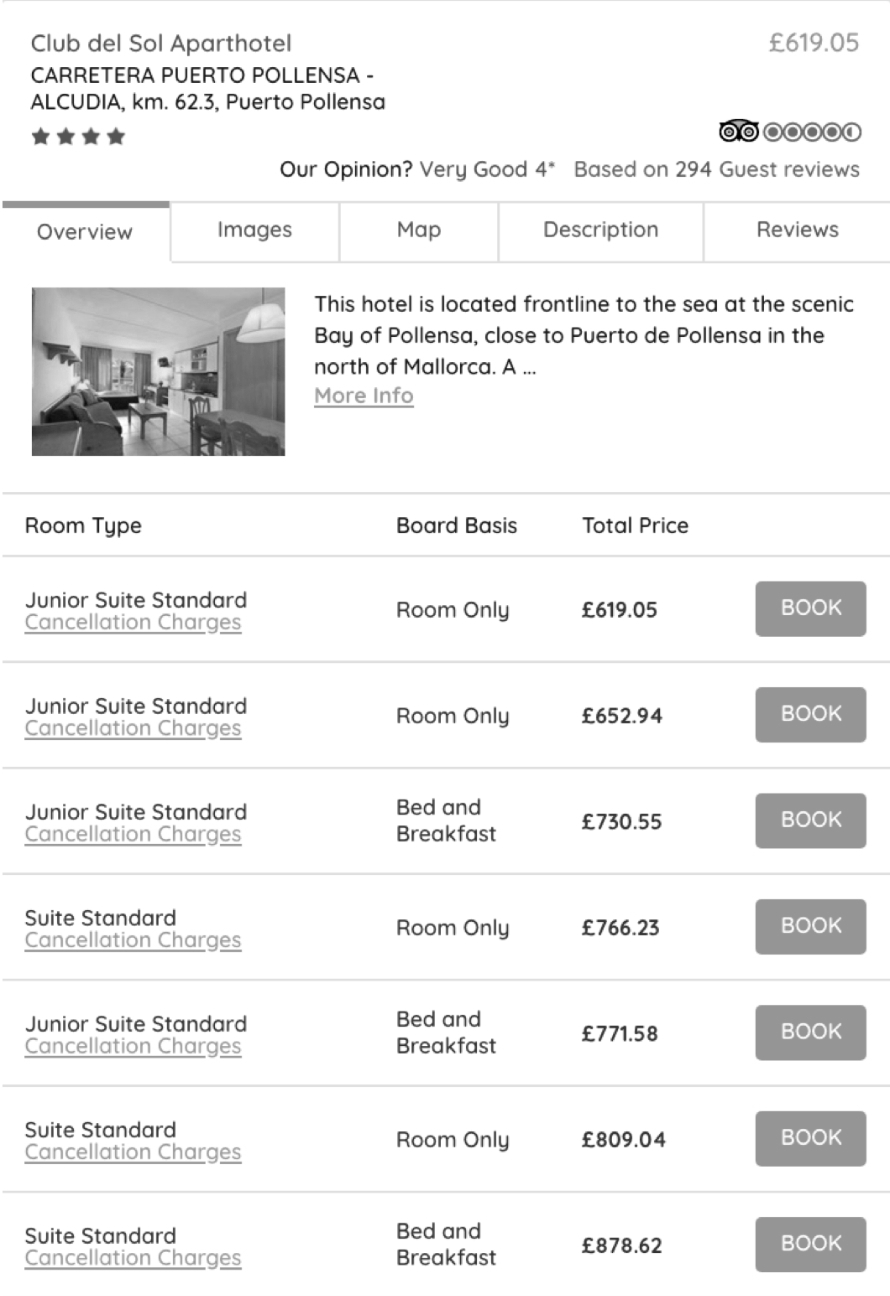Open the Overview tab
This screenshot has height=1296, width=890.
85,232
